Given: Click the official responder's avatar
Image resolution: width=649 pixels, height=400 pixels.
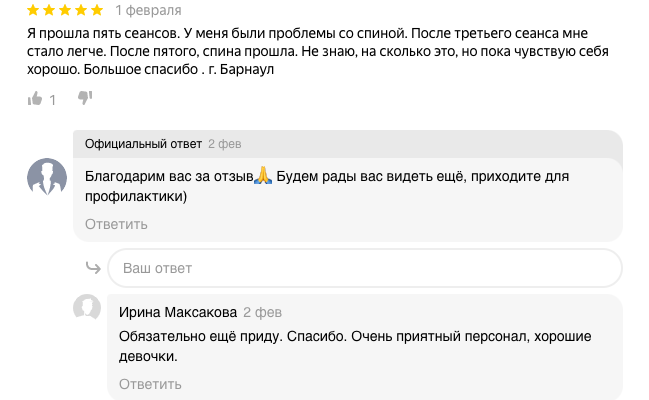Looking at the screenshot, I should click(46, 177).
